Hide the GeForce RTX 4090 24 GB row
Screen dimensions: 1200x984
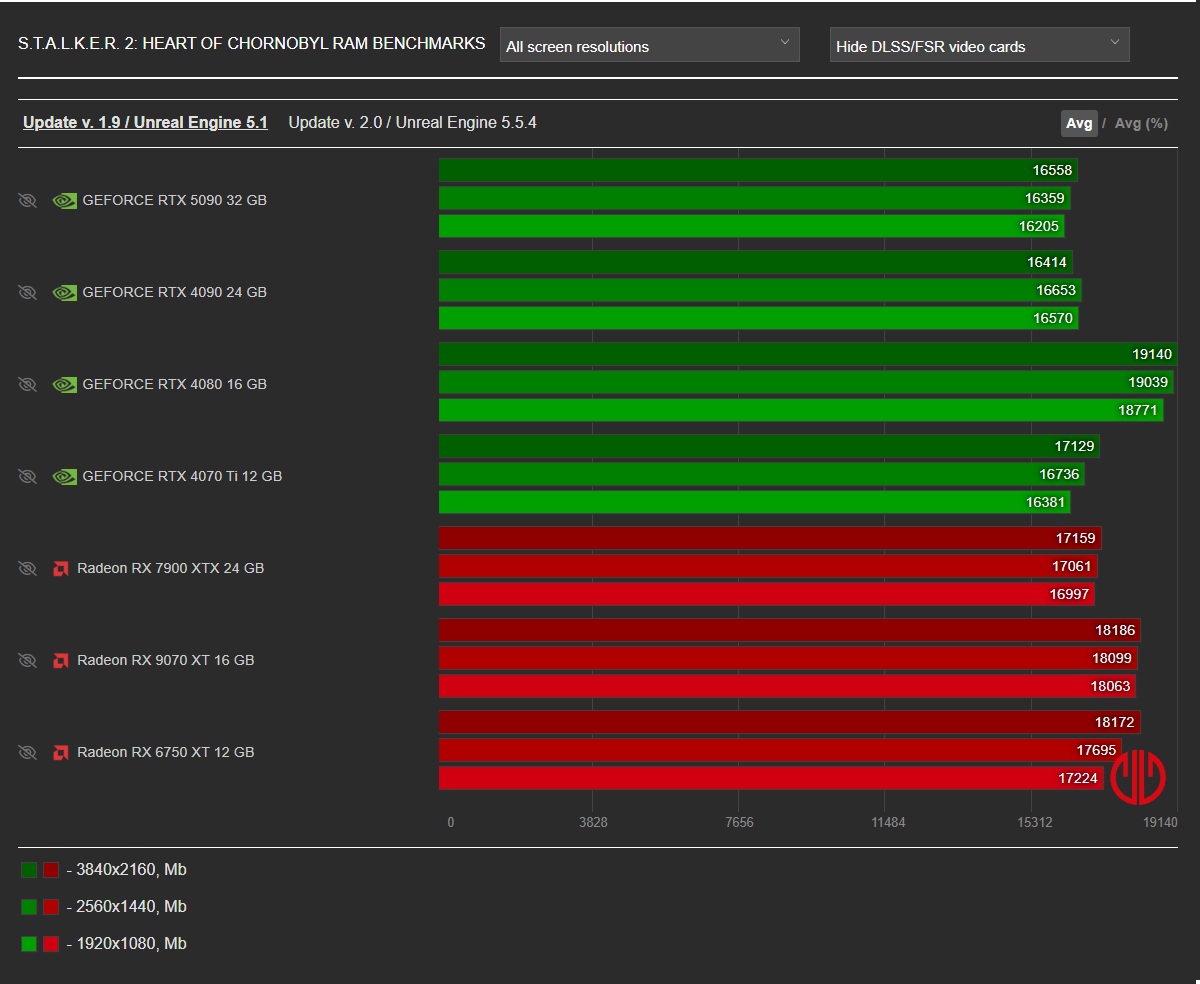pos(27,292)
